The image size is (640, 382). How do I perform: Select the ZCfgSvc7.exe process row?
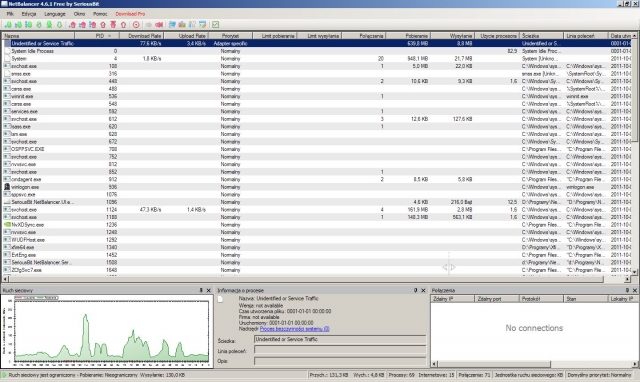click(316, 270)
